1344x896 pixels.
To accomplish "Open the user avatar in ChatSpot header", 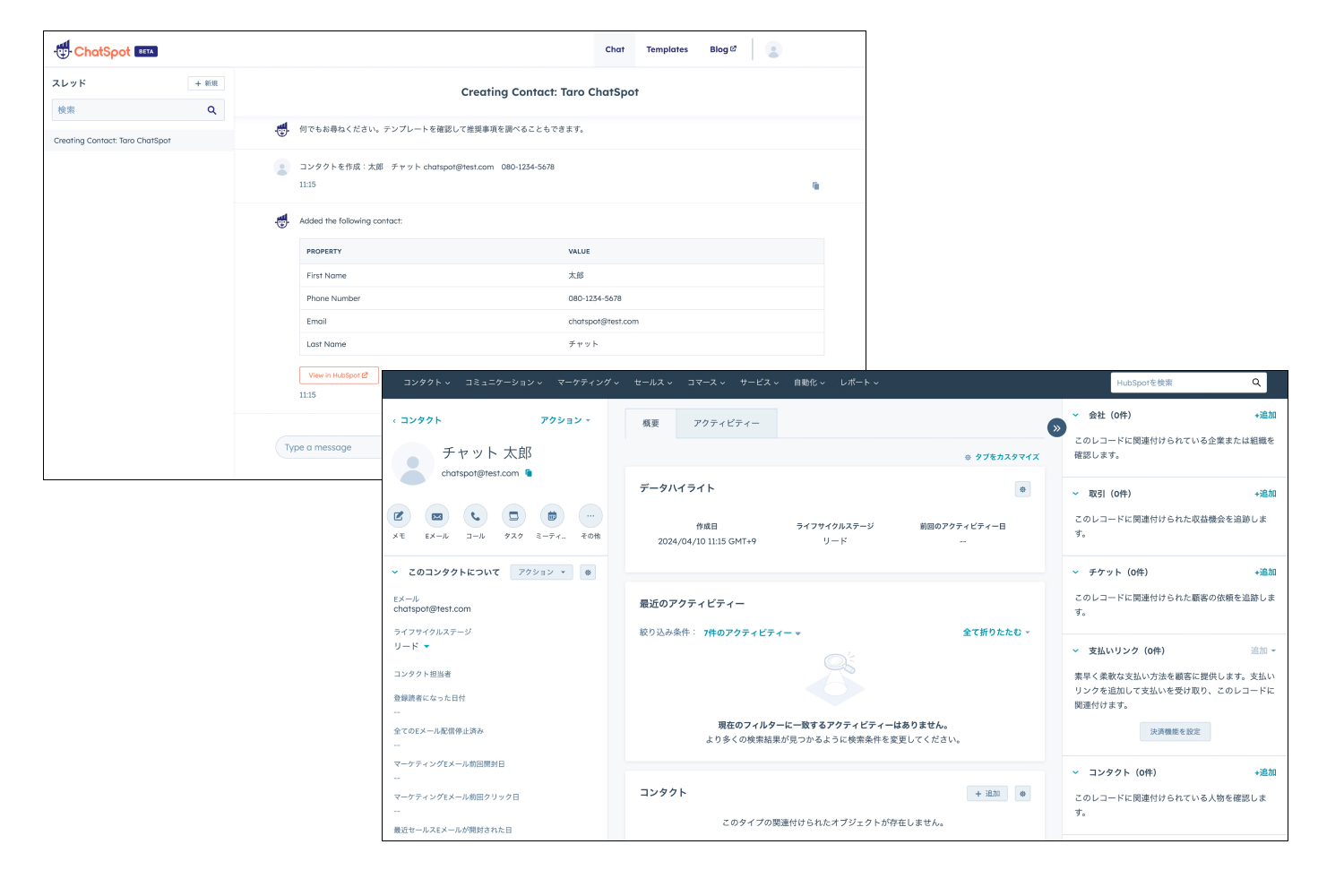I will coord(774,50).
